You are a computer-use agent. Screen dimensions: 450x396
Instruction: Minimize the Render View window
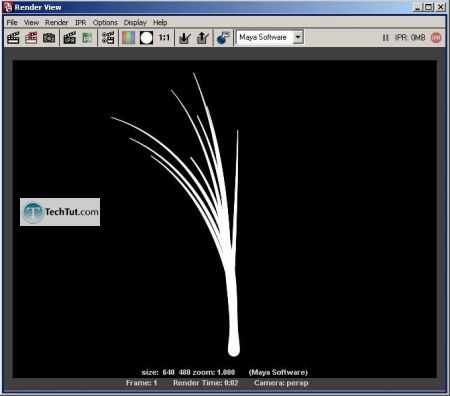click(x=418, y=7)
